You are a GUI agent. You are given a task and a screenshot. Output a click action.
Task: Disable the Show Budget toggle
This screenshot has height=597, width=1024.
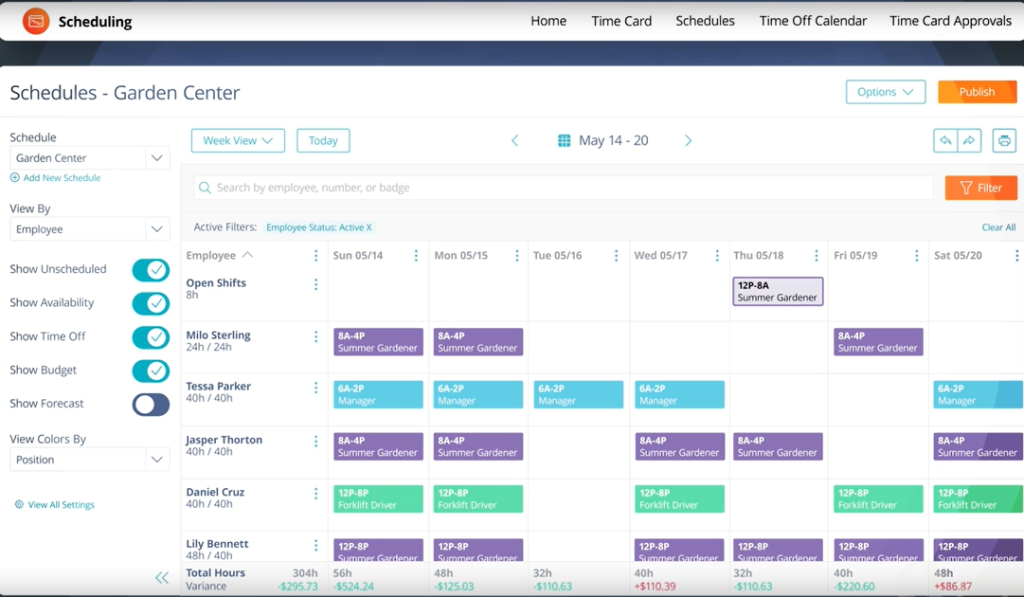[151, 371]
